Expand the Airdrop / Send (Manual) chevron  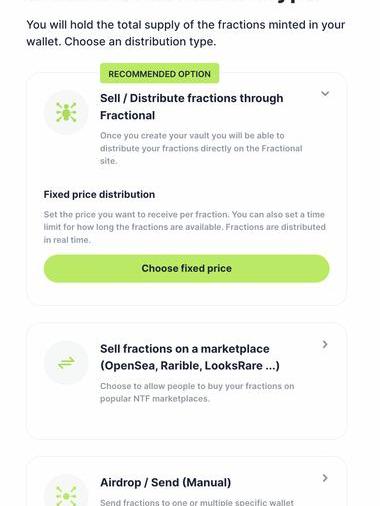click(x=325, y=478)
